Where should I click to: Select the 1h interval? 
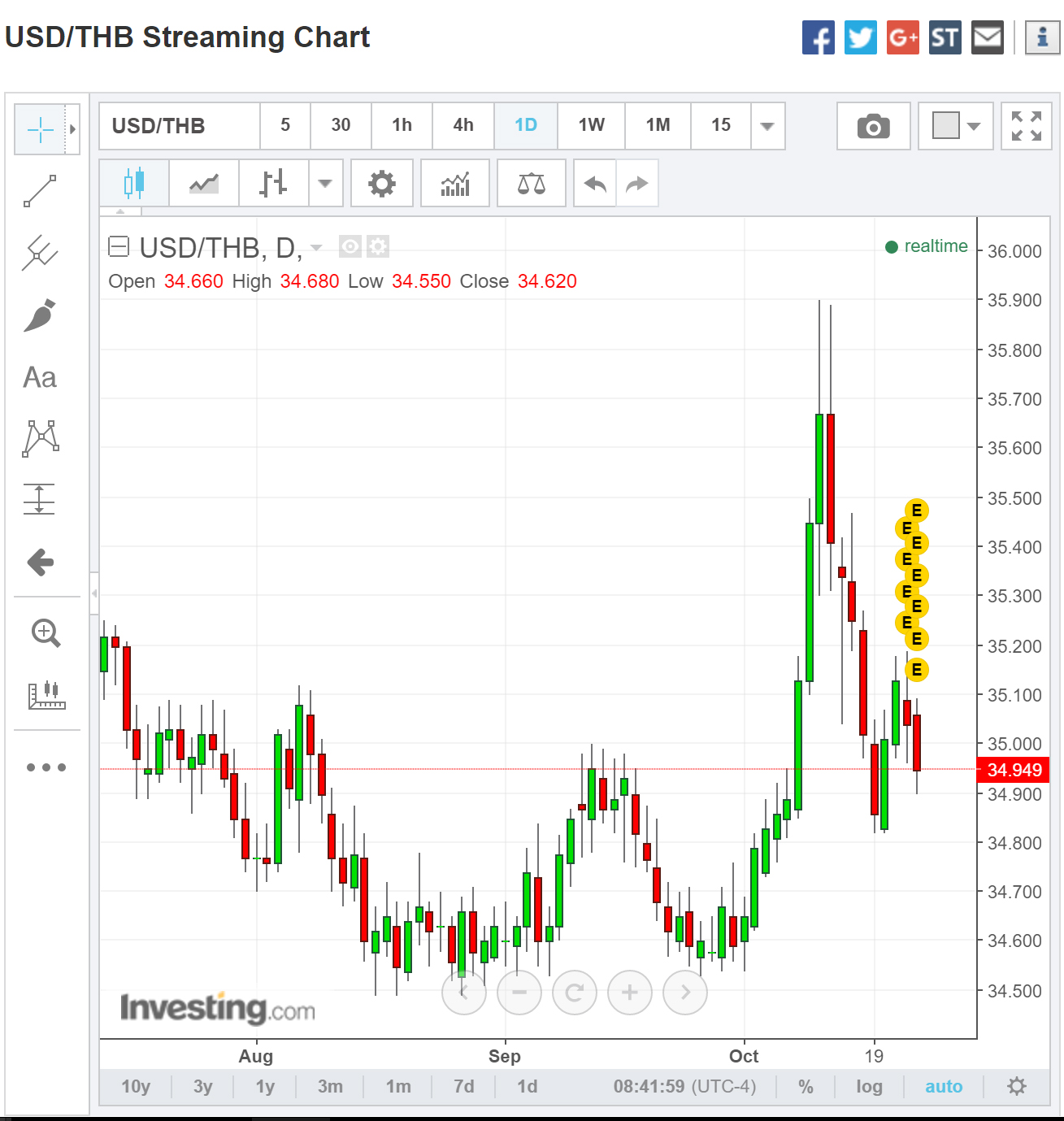pos(402,126)
